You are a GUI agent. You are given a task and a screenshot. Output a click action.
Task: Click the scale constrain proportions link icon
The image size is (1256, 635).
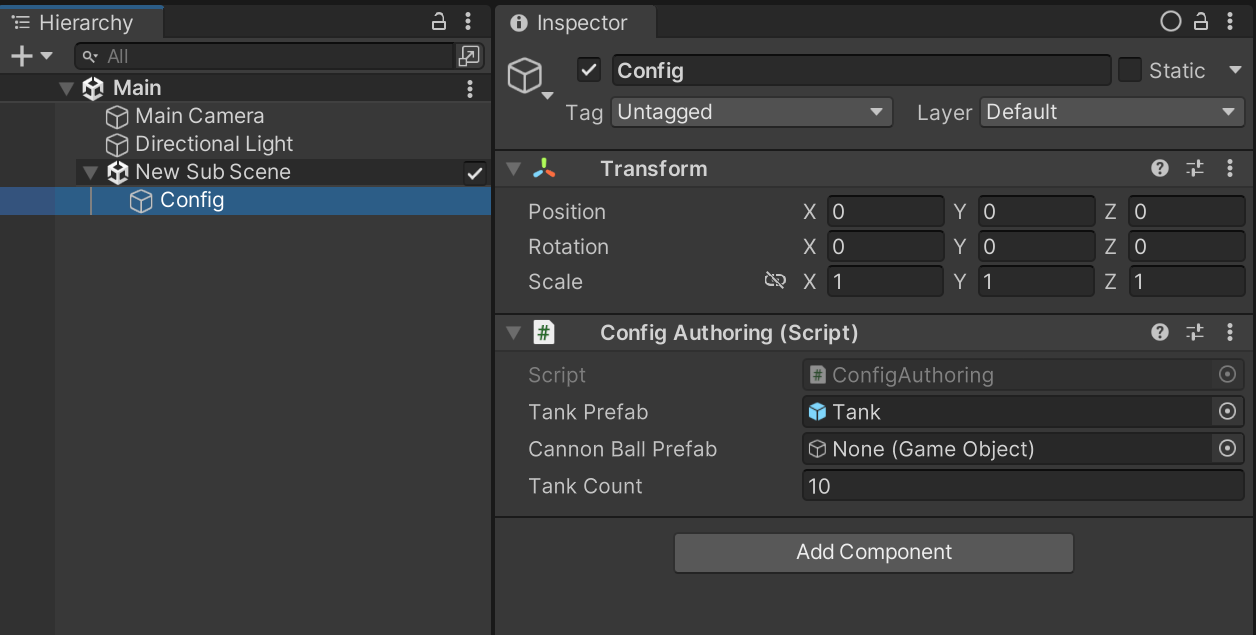click(x=775, y=282)
